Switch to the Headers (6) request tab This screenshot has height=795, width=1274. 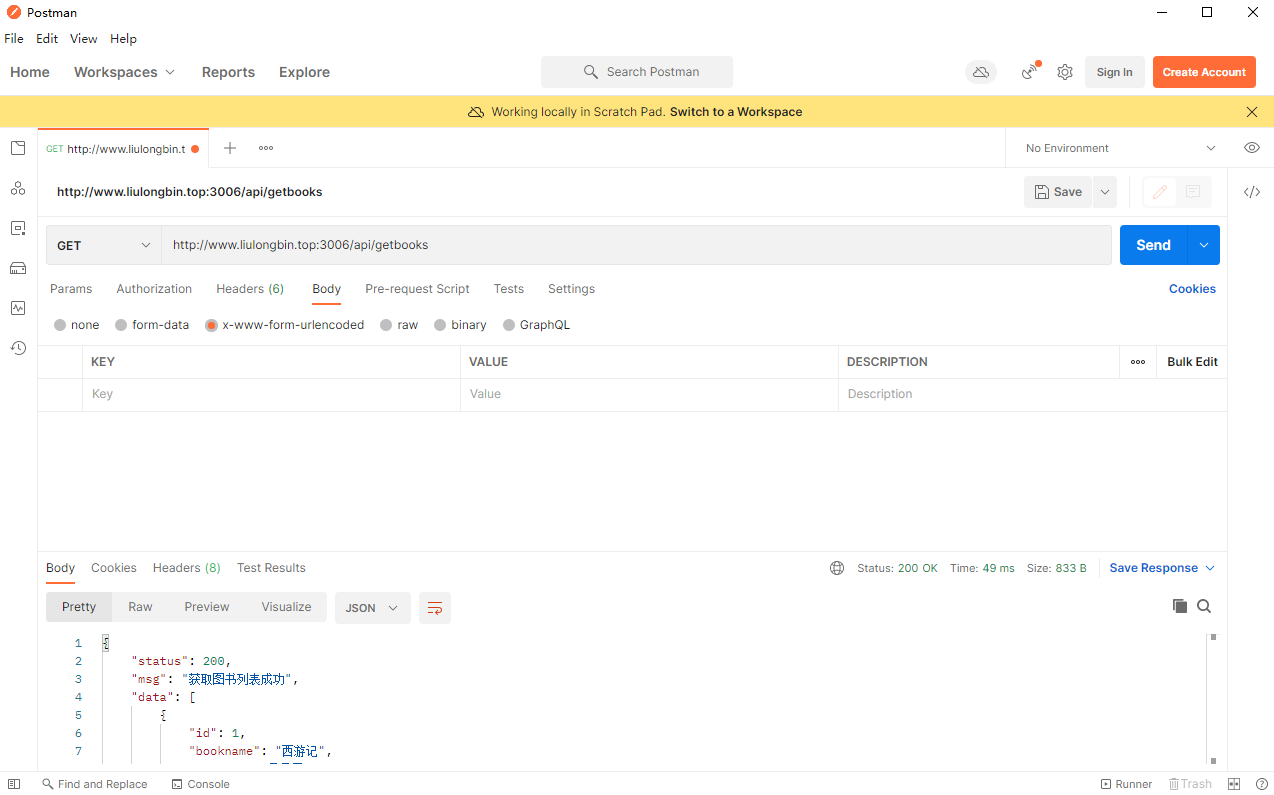coord(250,289)
